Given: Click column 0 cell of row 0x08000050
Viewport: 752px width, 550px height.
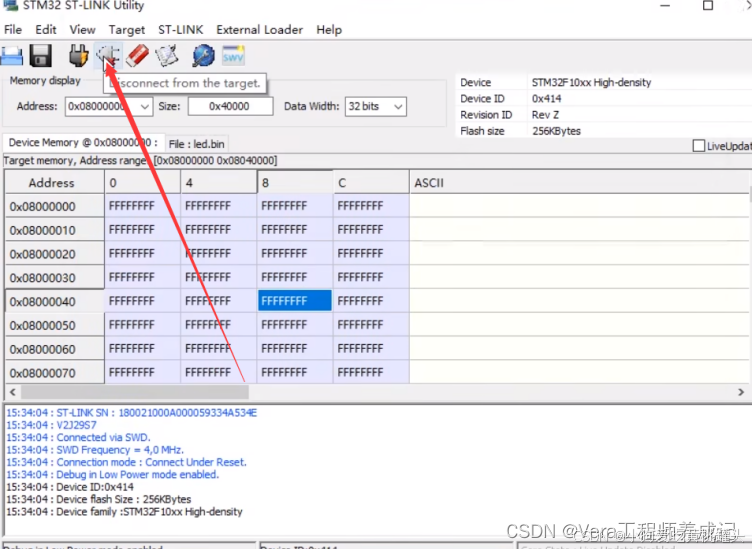Looking at the screenshot, I should 142,325.
